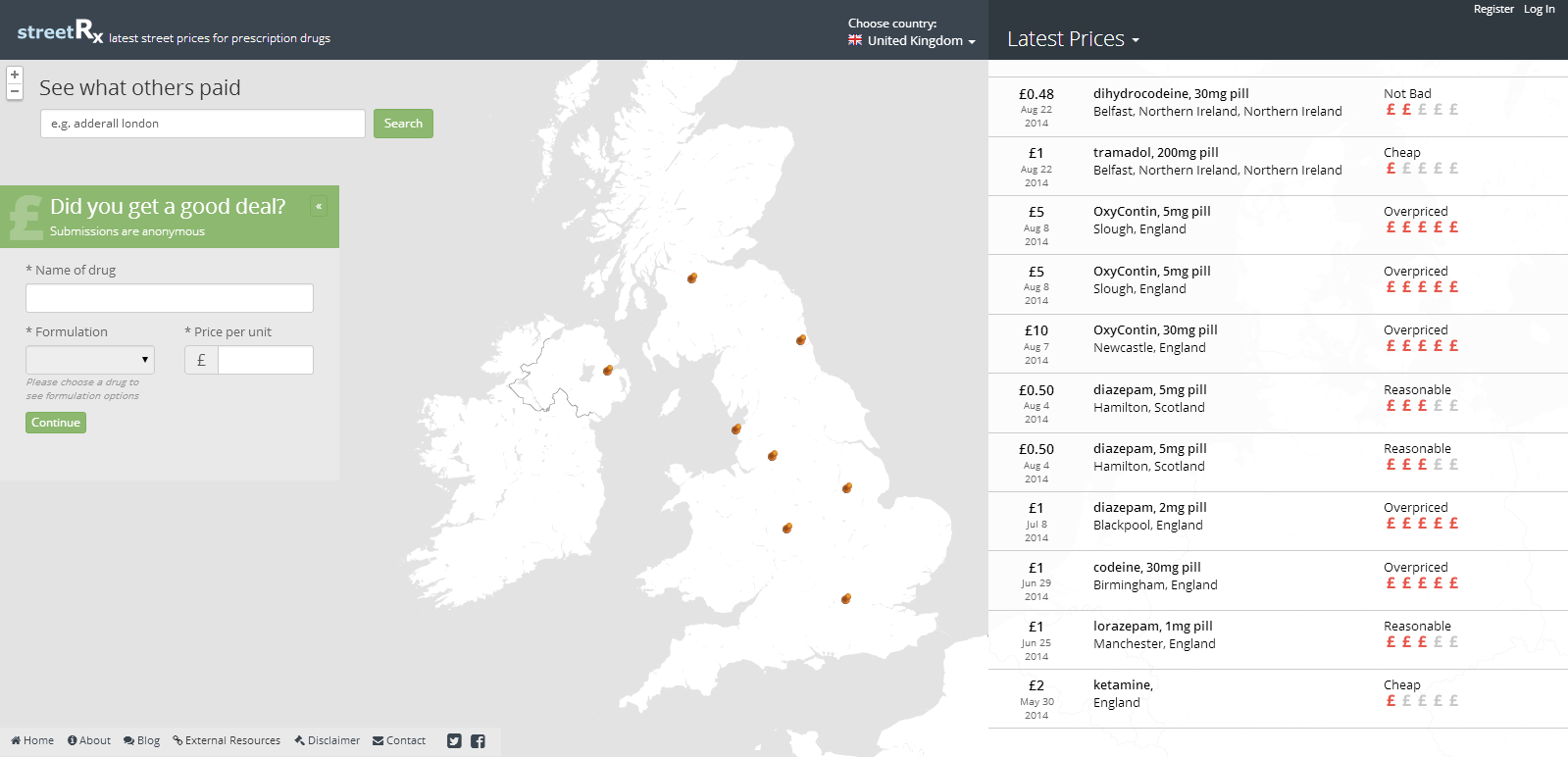The height and width of the screenshot is (757, 1568).
Task: Focus the Price per unit field
Action: [266, 360]
